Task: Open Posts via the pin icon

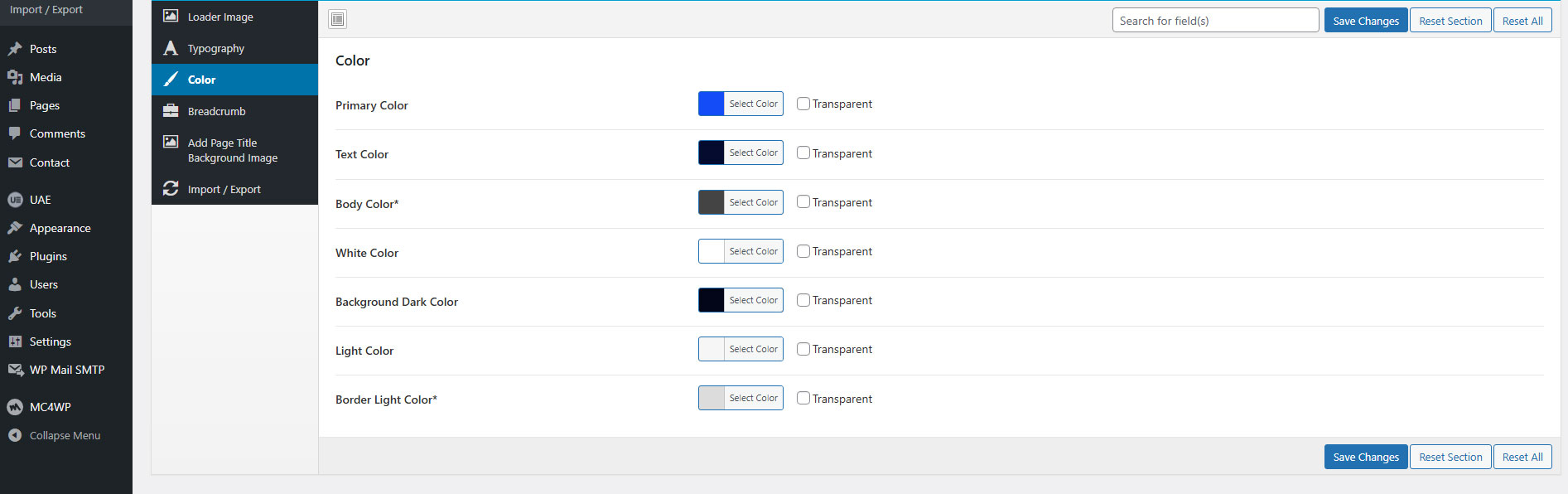Action: [15, 49]
